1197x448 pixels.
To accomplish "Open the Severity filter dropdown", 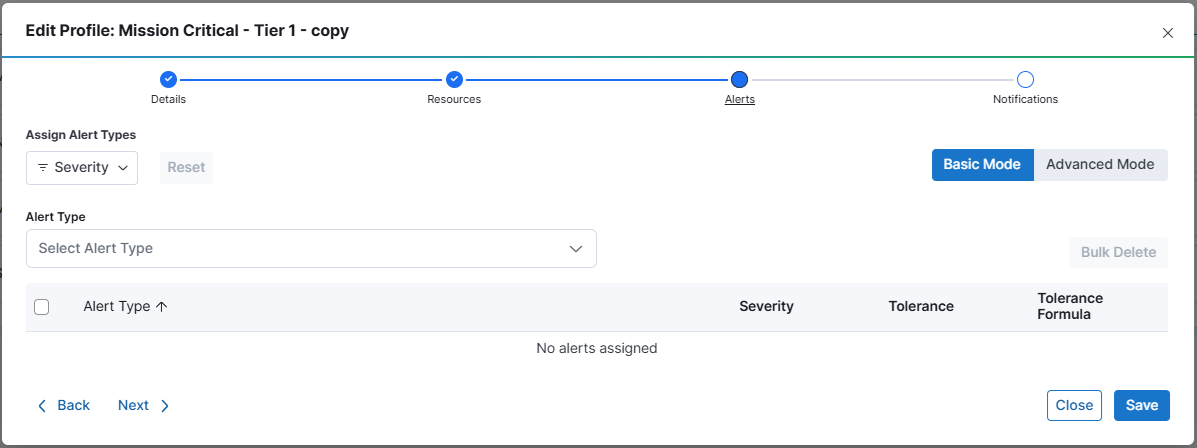I will point(82,168).
